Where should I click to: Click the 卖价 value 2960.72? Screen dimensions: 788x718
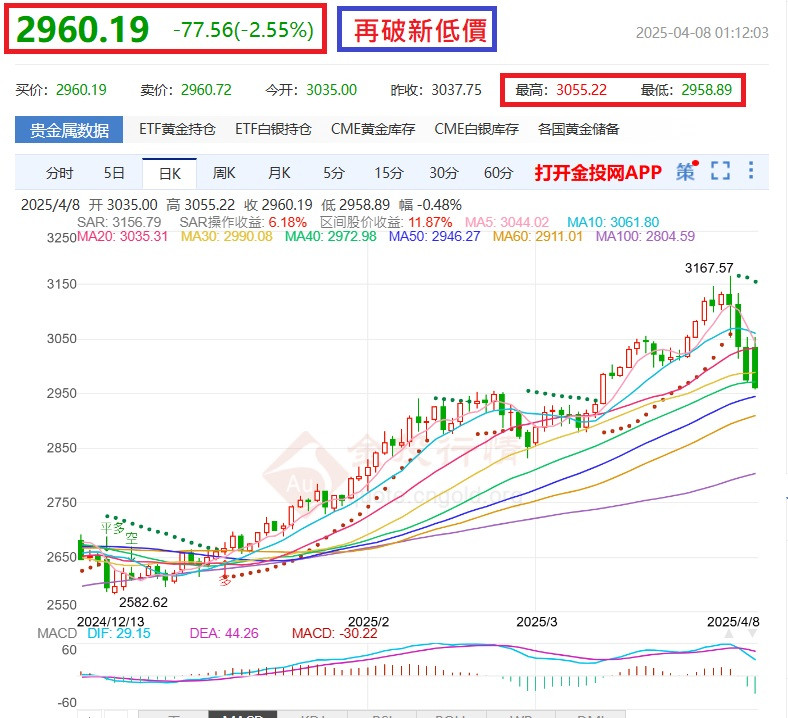(x=206, y=90)
